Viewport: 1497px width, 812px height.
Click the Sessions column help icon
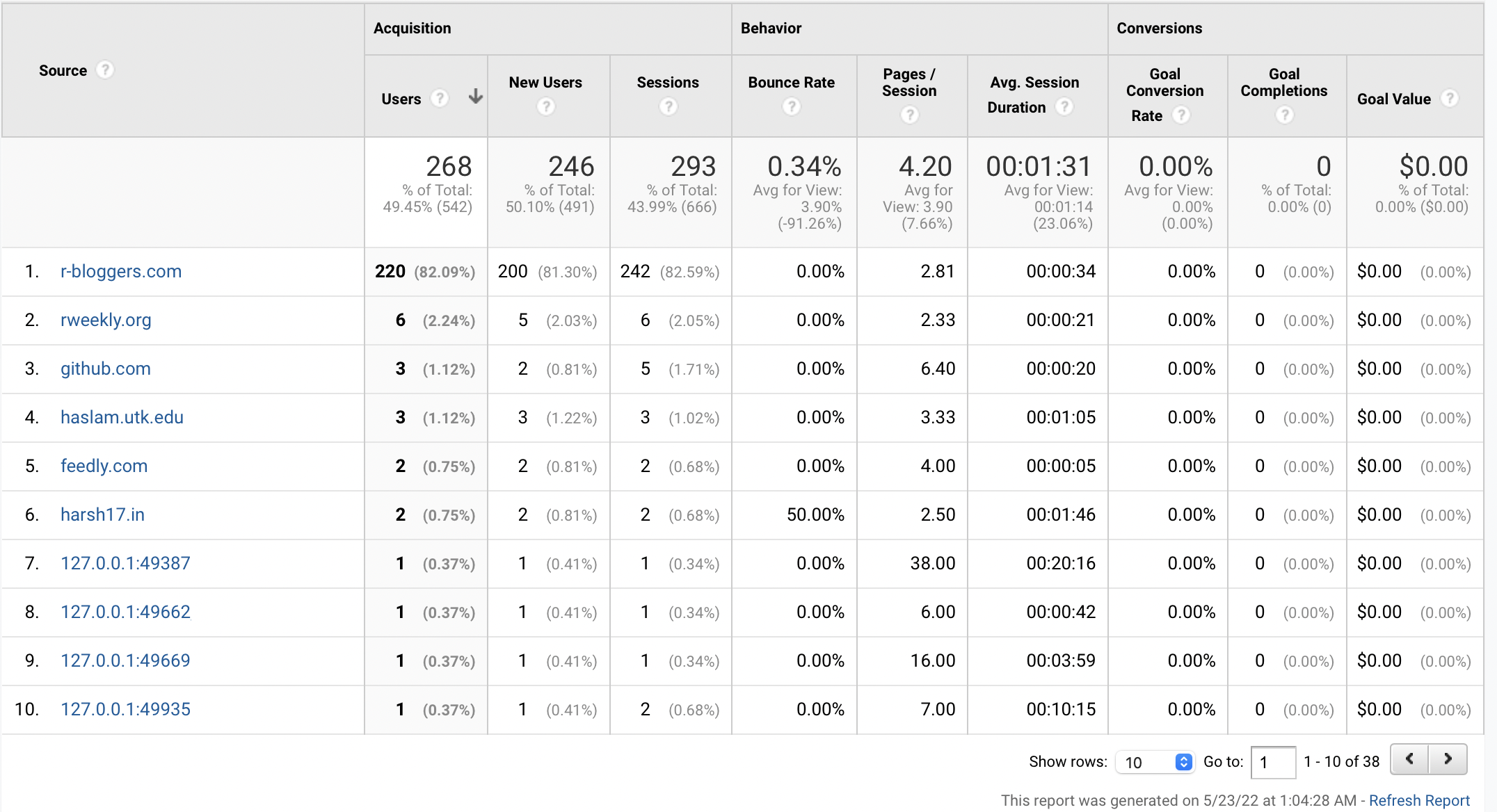[669, 107]
